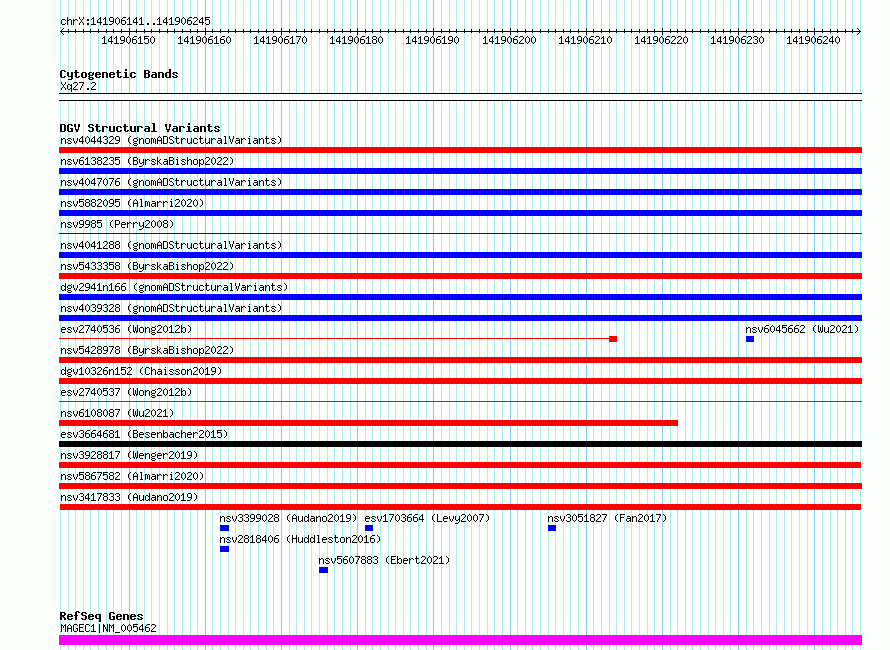Click the MAGEC1|NM_005462 gene label

(108, 628)
